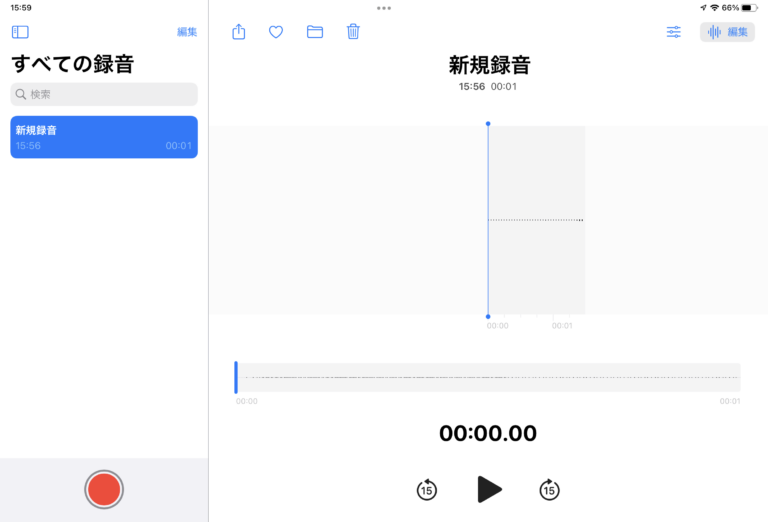Move the recording to a folder
The width and height of the screenshot is (768, 522).
click(x=315, y=32)
